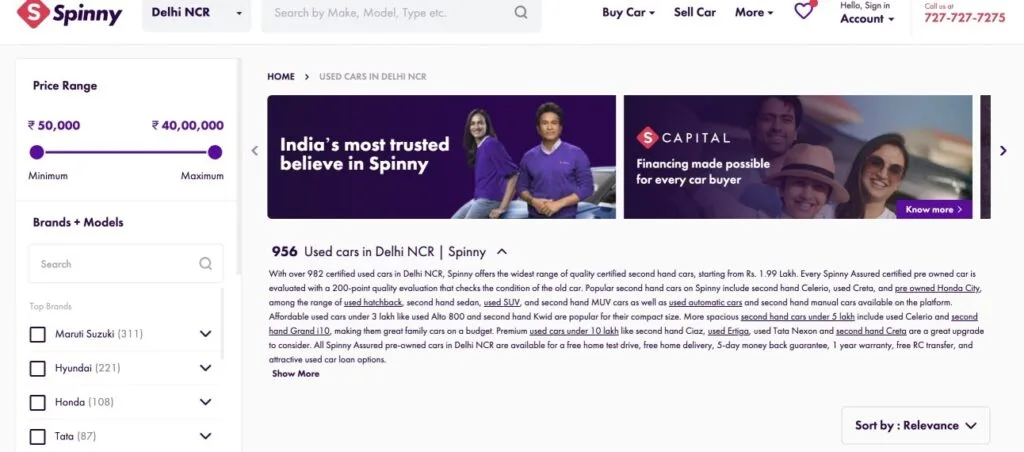The width and height of the screenshot is (1024, 452).
Task: Click the 727-727-7275 phone number
Action: pyautogui.click(x=965, y=18)
